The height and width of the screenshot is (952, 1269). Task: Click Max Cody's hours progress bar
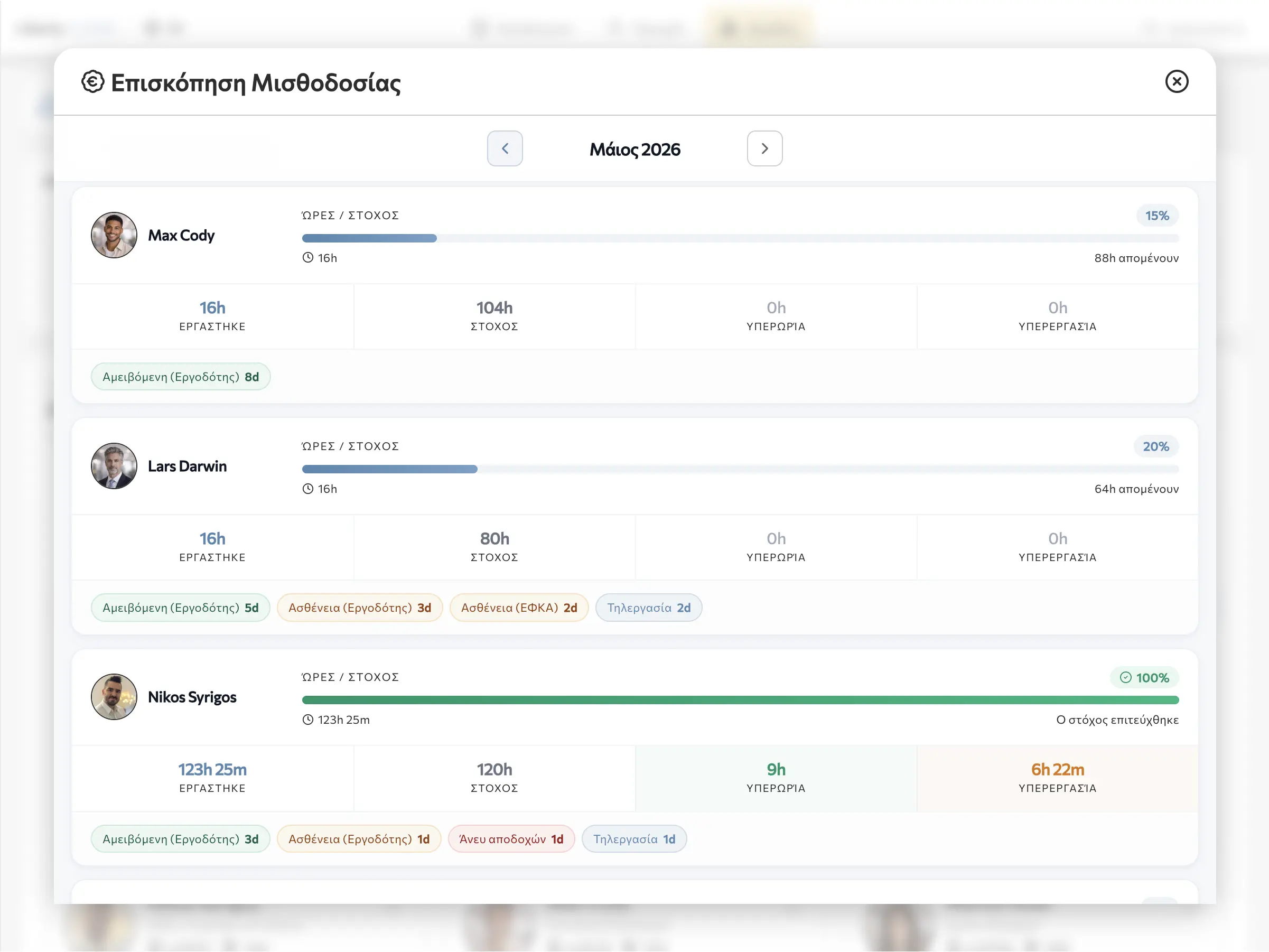740,238
